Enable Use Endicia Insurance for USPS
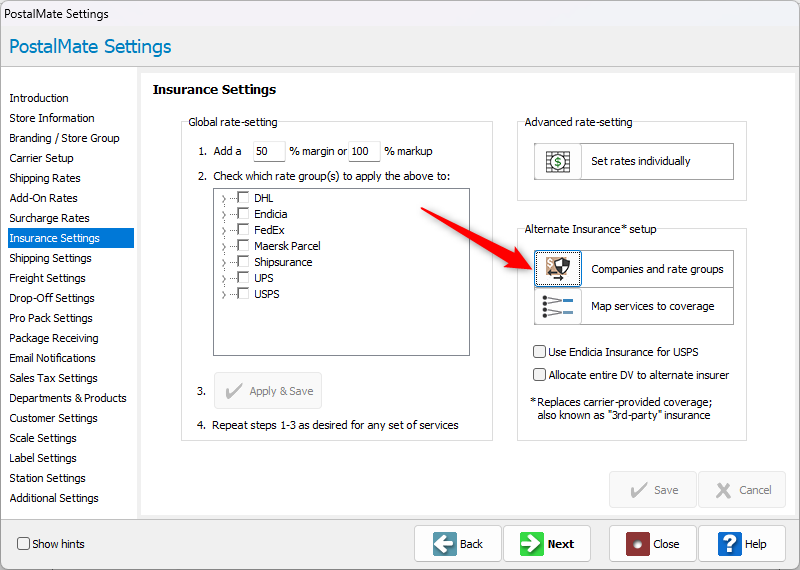 tap(540, 352)
